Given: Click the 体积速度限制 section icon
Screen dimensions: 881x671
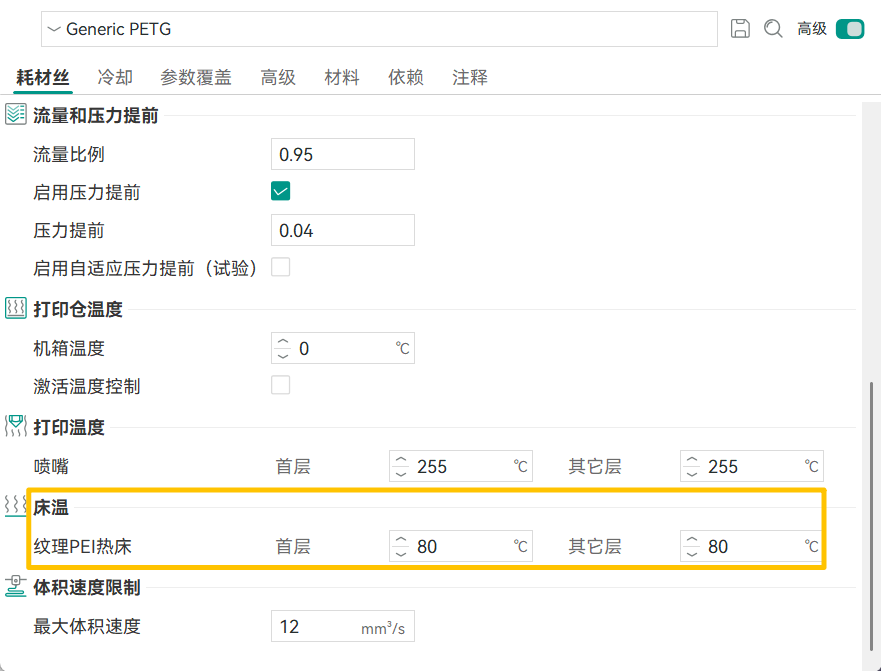Looking at the screenshot, I should pos(16,587).
